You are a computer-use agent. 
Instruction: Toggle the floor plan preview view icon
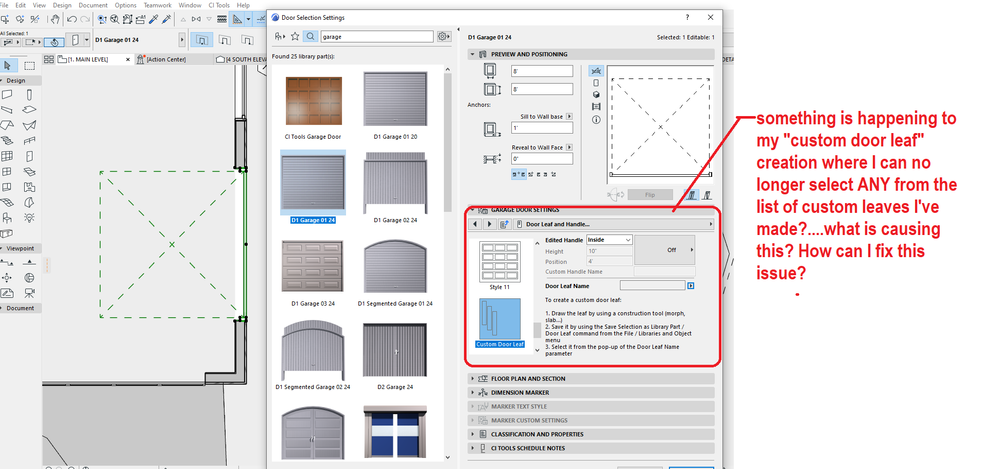tap(596, 71)
